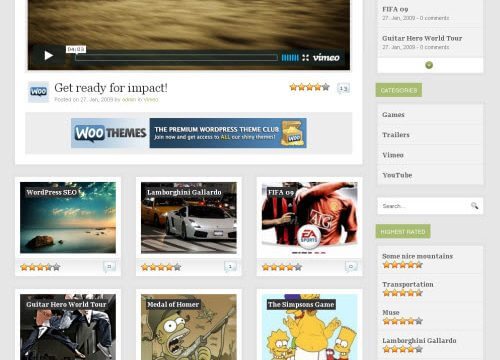Click the Woo avatar beside post title

point(38,91)
